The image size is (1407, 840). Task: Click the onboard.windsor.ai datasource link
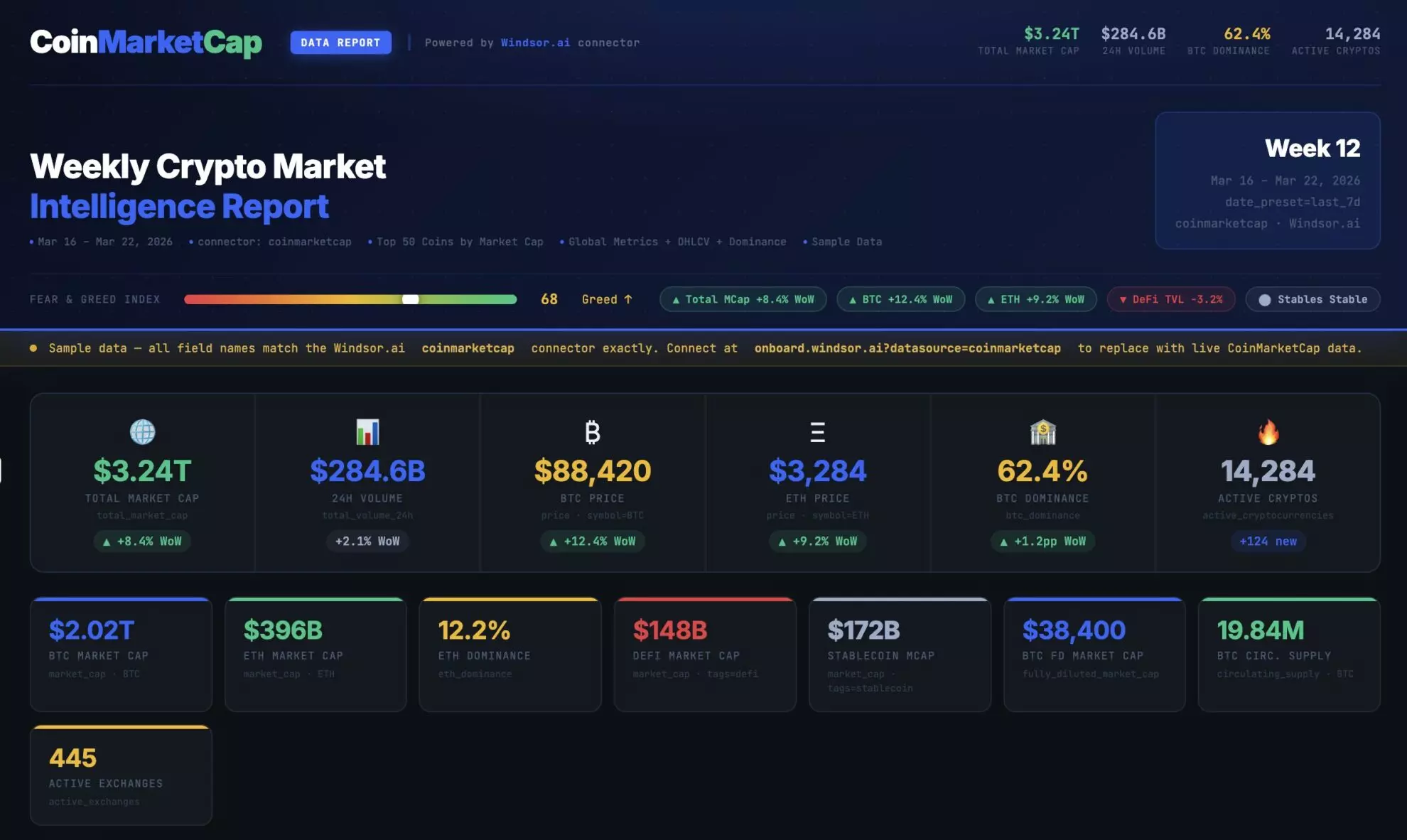pos(907,348)
